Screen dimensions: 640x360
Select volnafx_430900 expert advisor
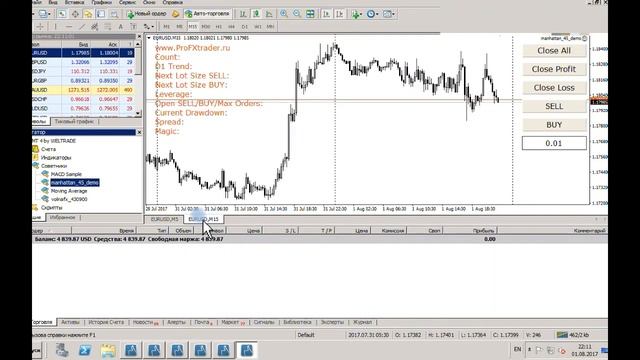pyautogui.click(x=69, y=199)
